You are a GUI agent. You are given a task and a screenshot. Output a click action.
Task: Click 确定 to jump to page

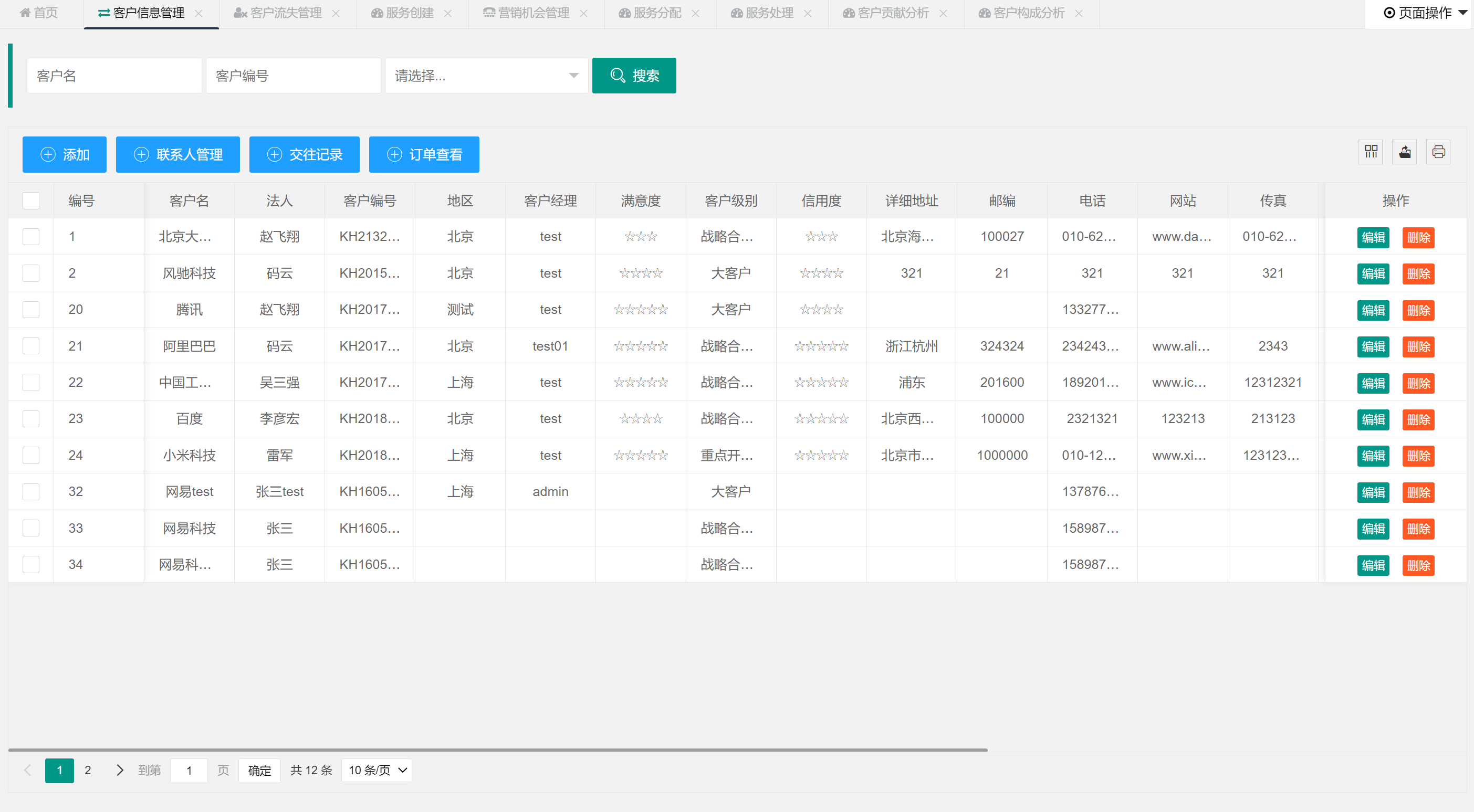[259, 770]
